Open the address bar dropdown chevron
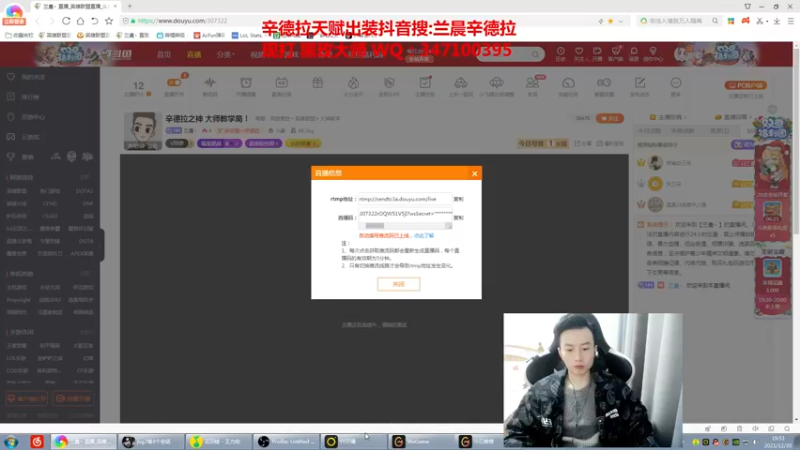This screenshot has width=800, height=450. [621, 21]
